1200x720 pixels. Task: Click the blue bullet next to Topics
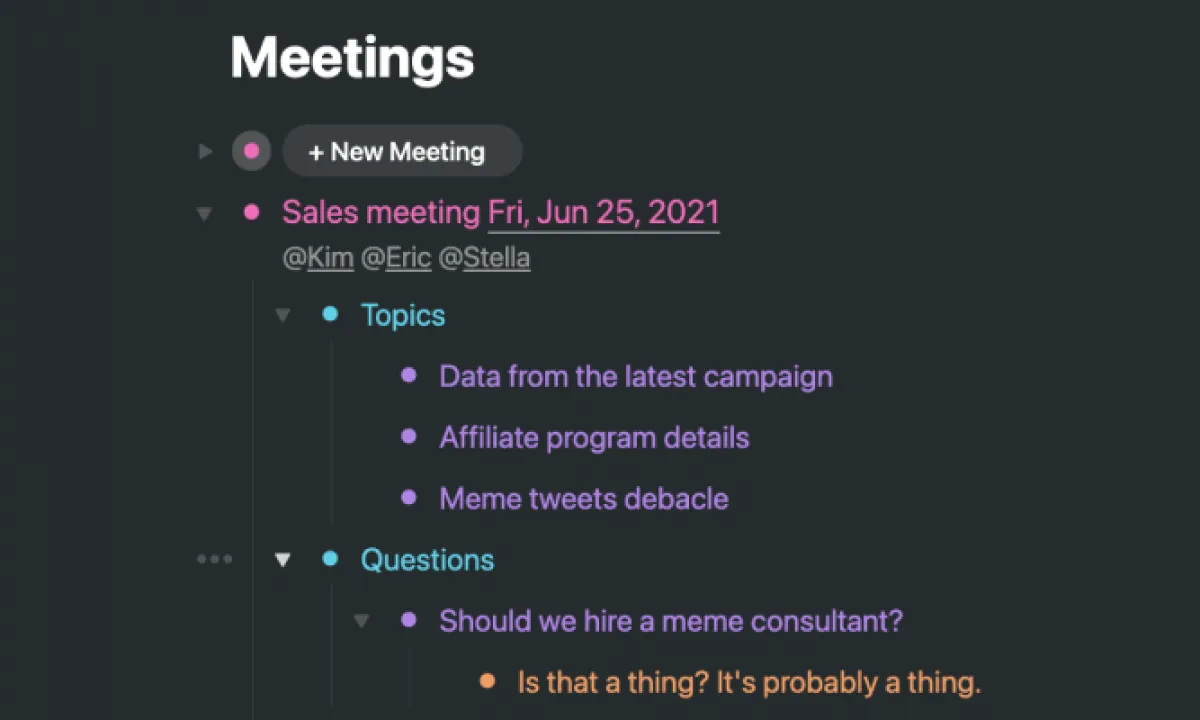(x=330, y=314)
